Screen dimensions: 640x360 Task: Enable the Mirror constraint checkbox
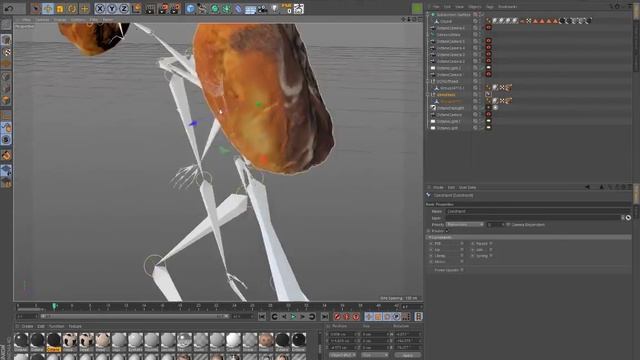(x=462, y=262)
